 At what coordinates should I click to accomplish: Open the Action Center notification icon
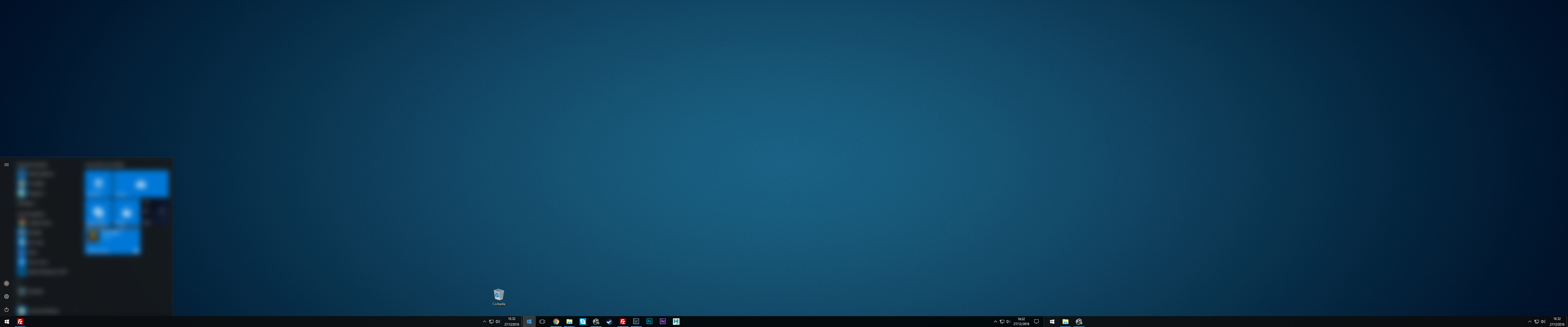(x=1036, y=322)
